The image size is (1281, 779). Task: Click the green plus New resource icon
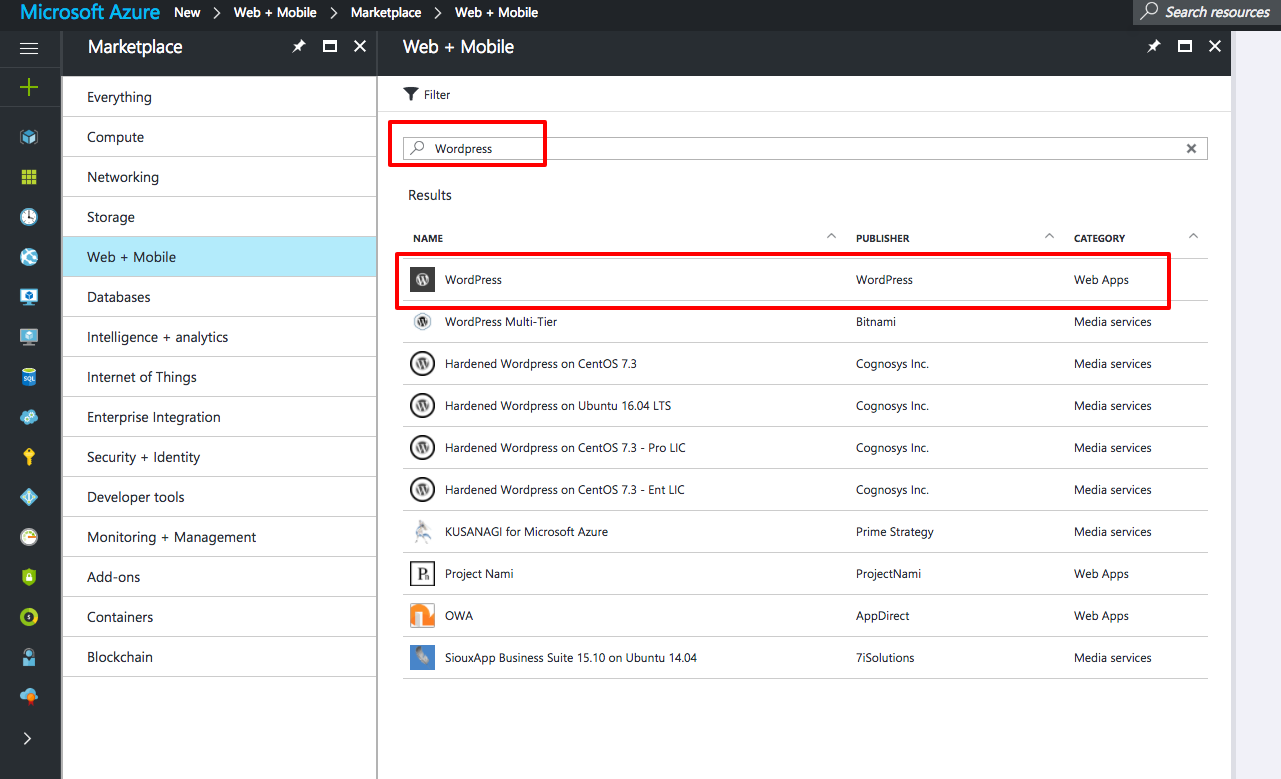pos(29,87)
